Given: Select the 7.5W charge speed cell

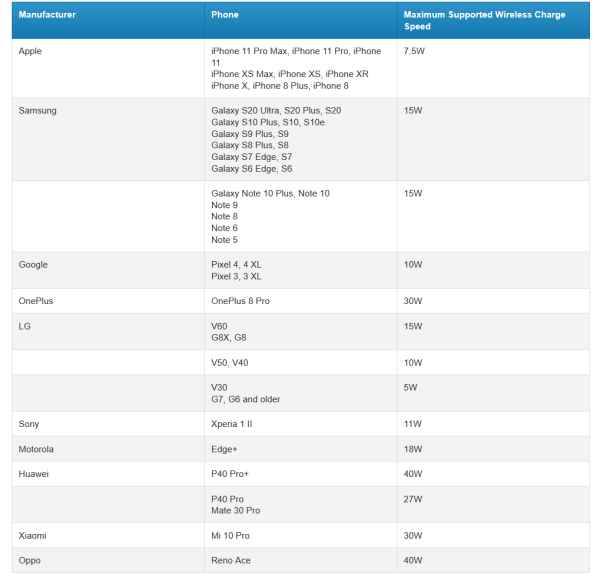Looking at the screenshot, I should (493, 68).
